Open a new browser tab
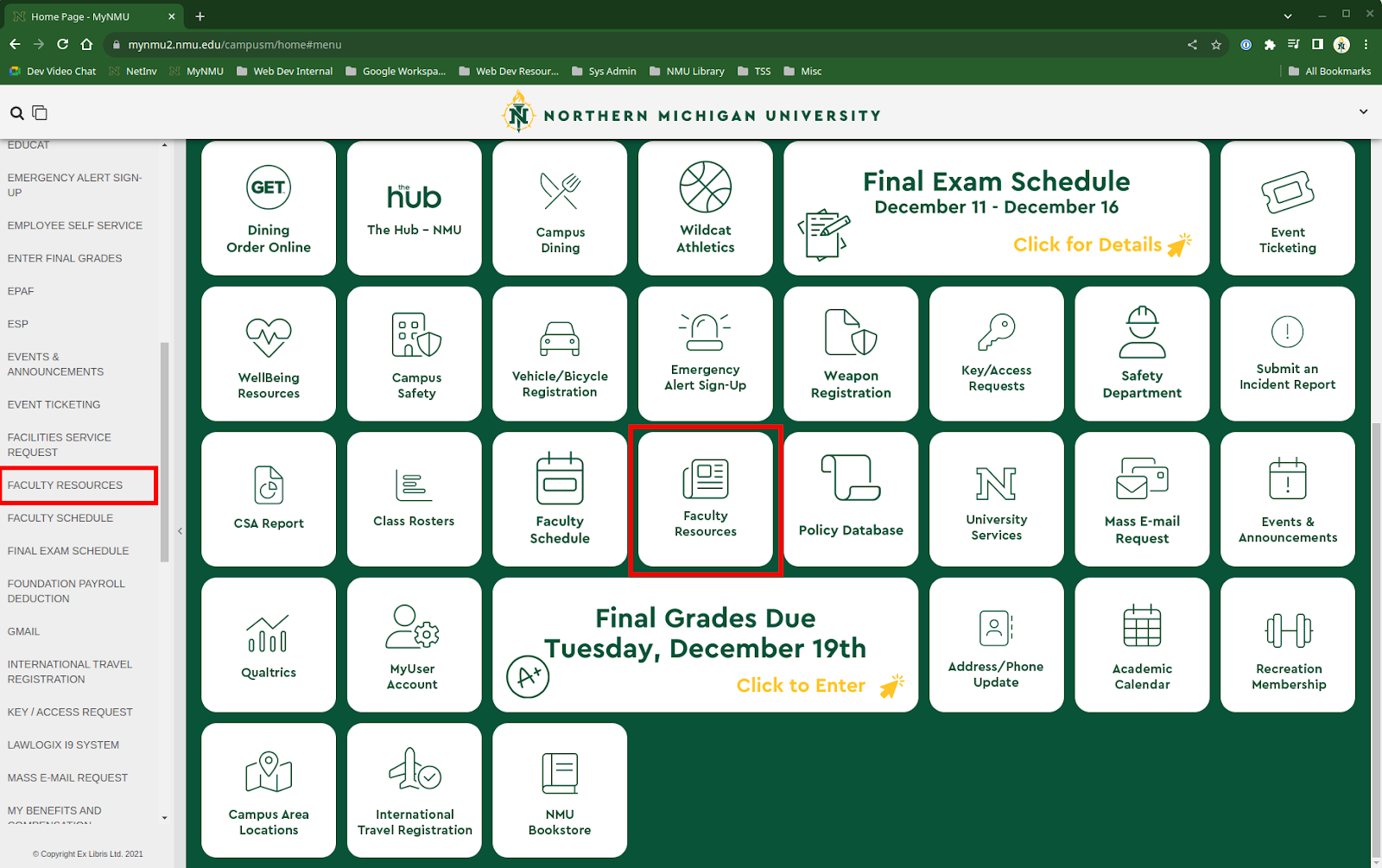The width and height of the screenshot is (1382, 868). point(200,16)
